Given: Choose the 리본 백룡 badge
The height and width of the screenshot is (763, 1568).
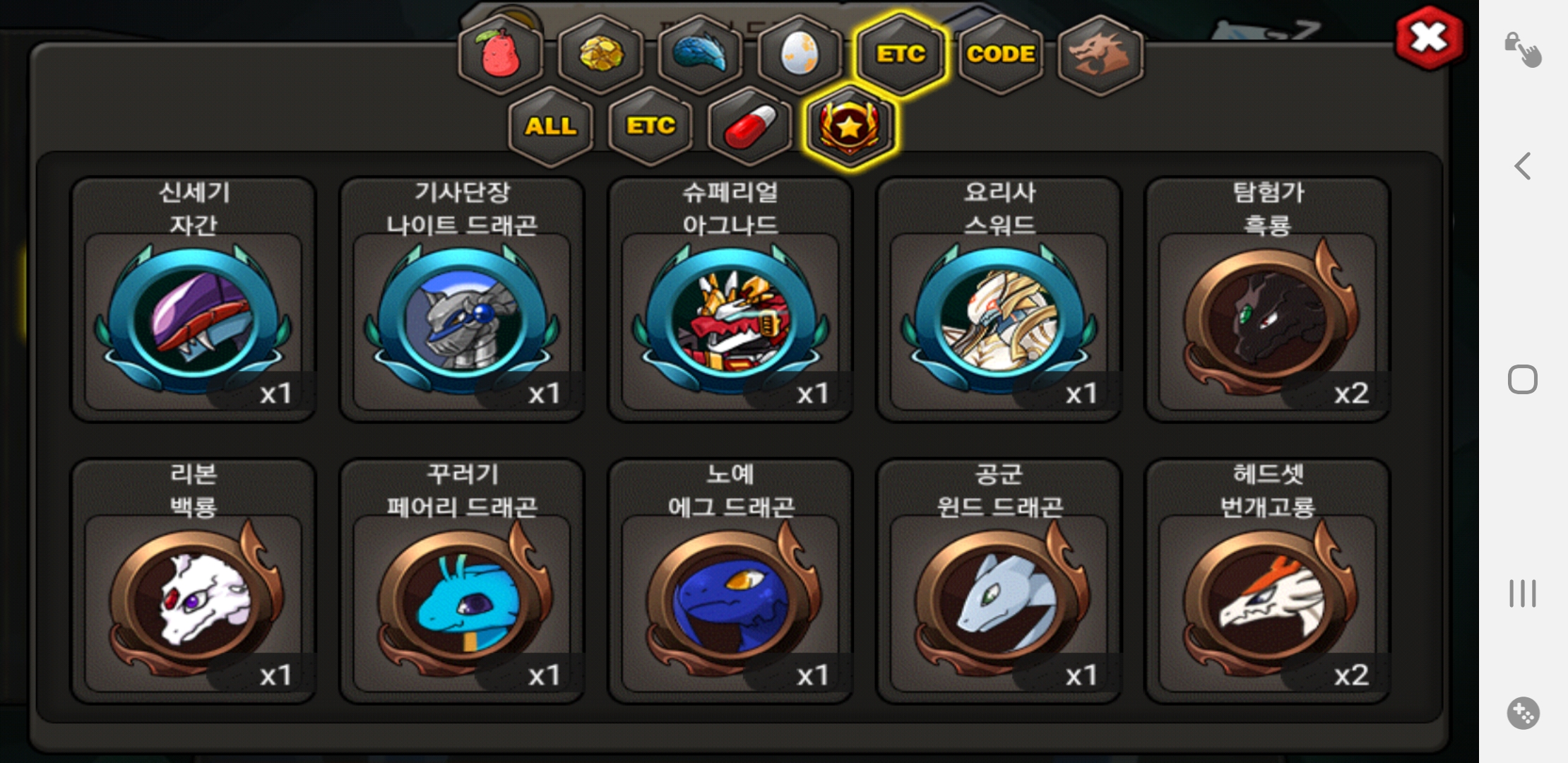Looking at the screenshot, I should [x=193, y=581].
